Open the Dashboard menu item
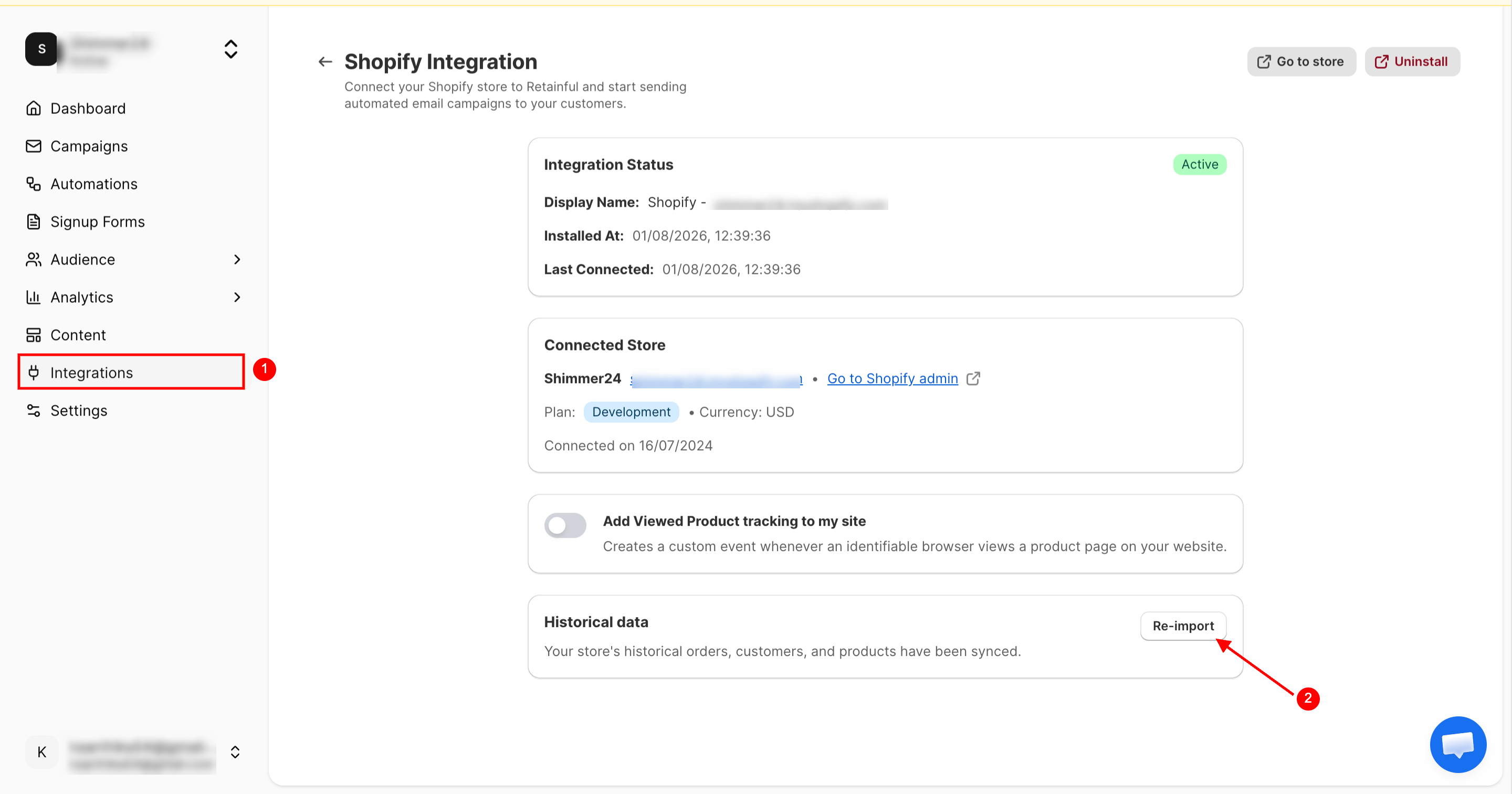 tap(131, 109)
